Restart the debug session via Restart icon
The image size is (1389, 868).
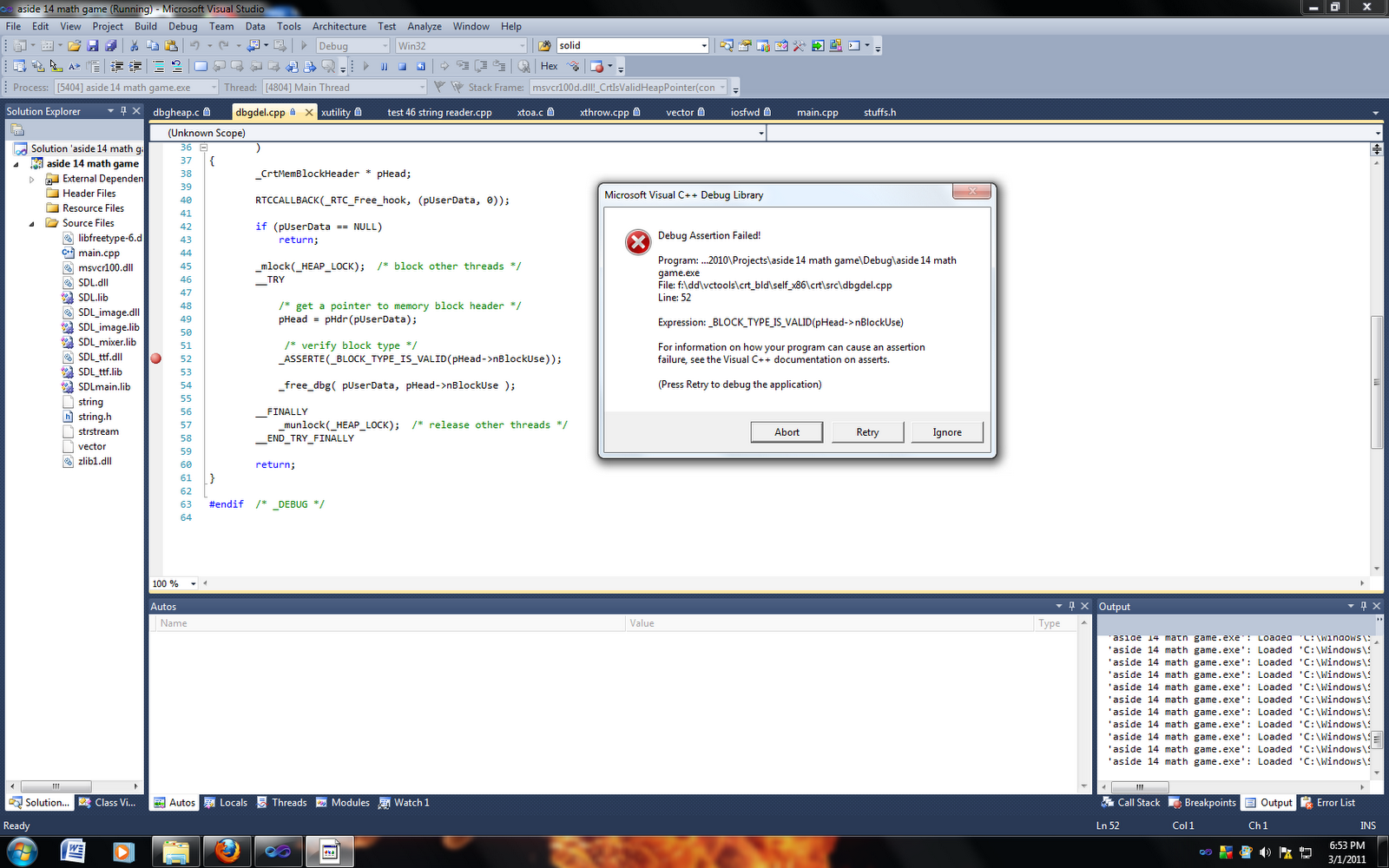(421, 66)
